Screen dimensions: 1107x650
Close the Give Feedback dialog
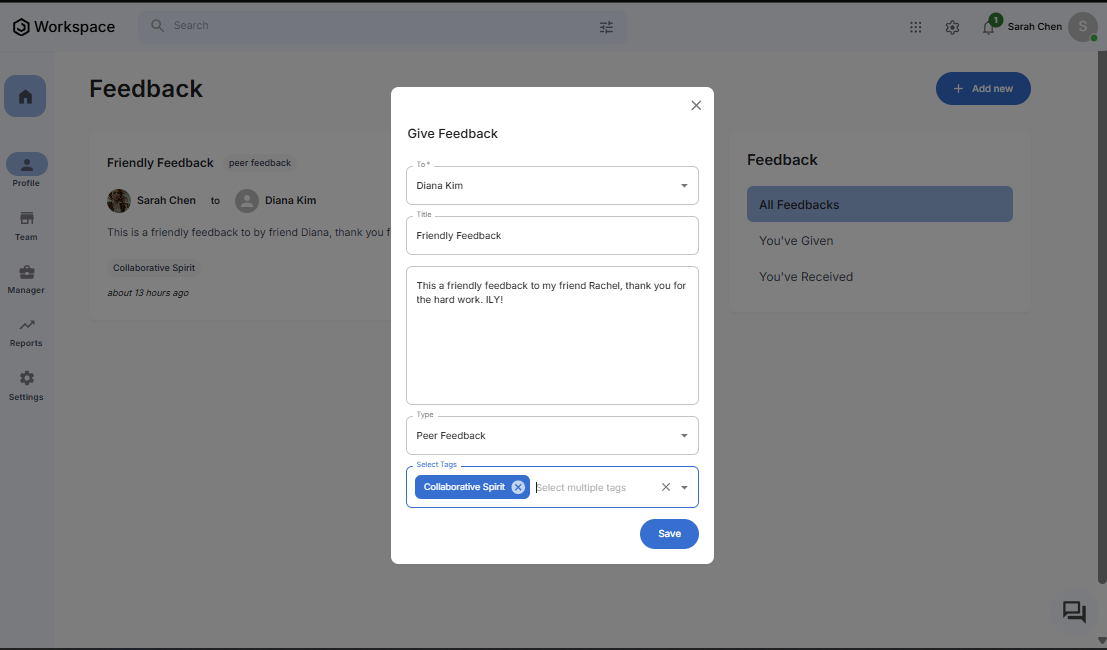coord(696,105)
